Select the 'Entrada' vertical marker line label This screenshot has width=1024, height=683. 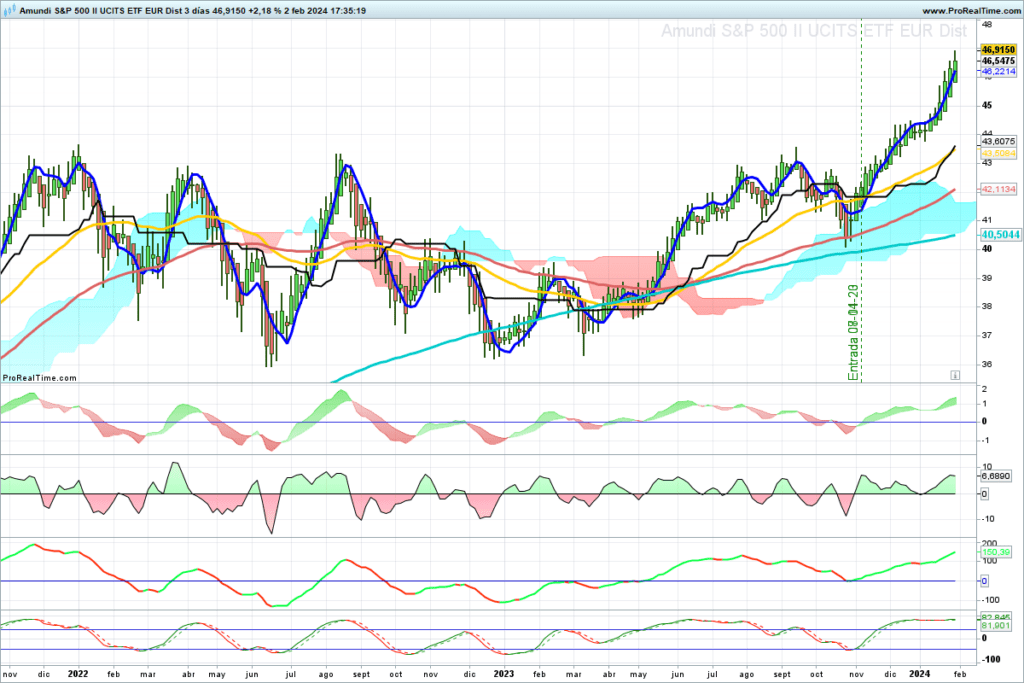[x=853, y=332]
